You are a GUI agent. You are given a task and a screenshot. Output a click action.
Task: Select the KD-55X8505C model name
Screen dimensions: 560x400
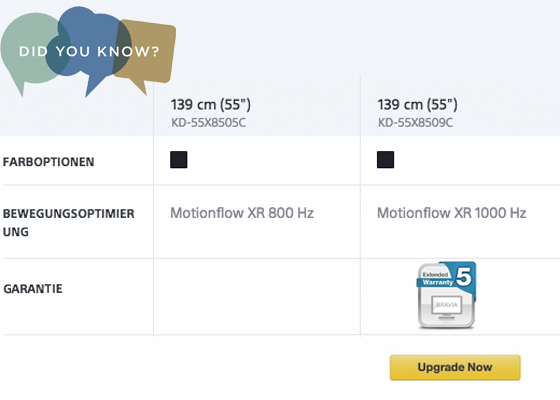pos(208,123)
